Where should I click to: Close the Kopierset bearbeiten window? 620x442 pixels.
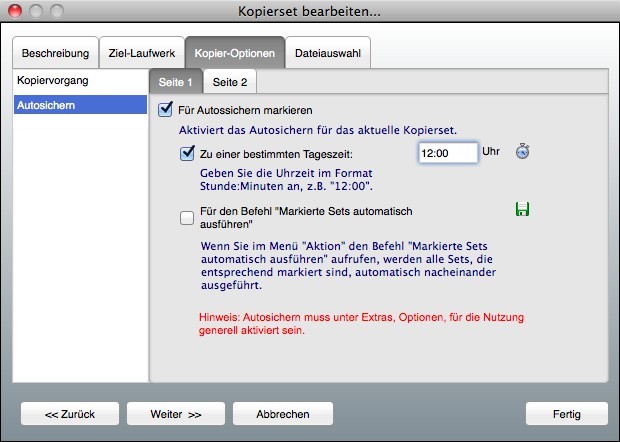tap(14, 11)
